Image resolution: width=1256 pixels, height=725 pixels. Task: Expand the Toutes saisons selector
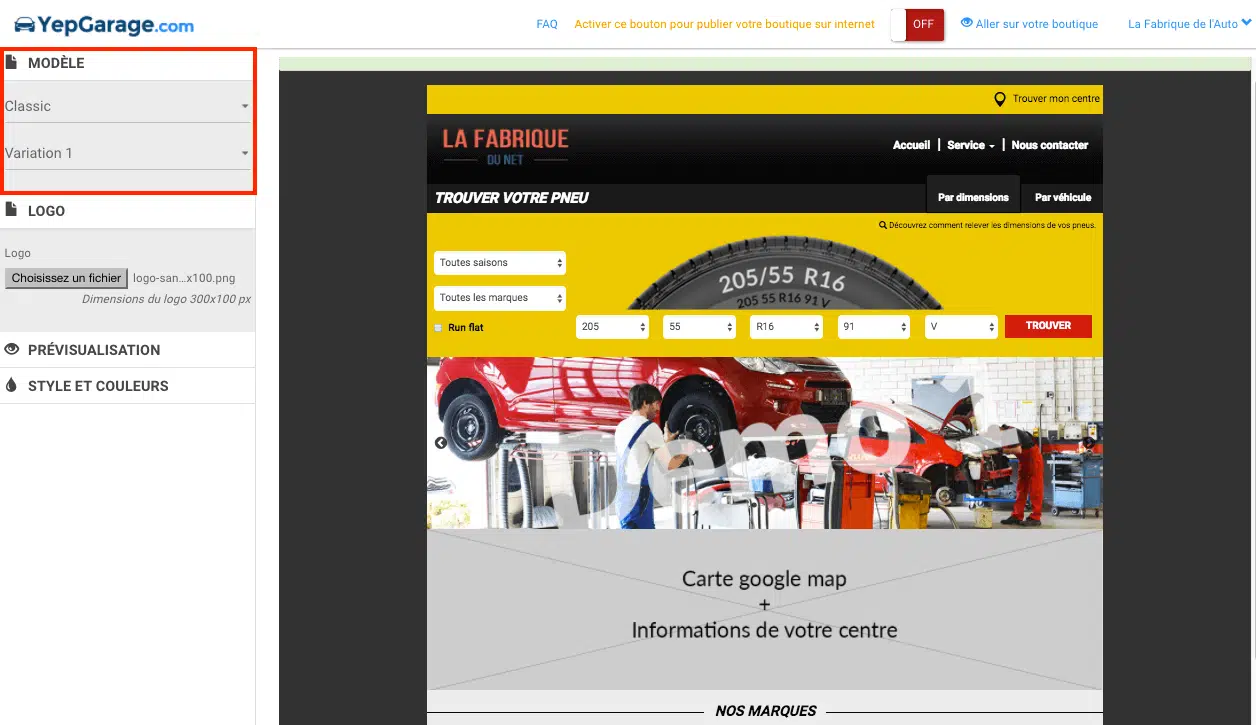tap(500, 263)
